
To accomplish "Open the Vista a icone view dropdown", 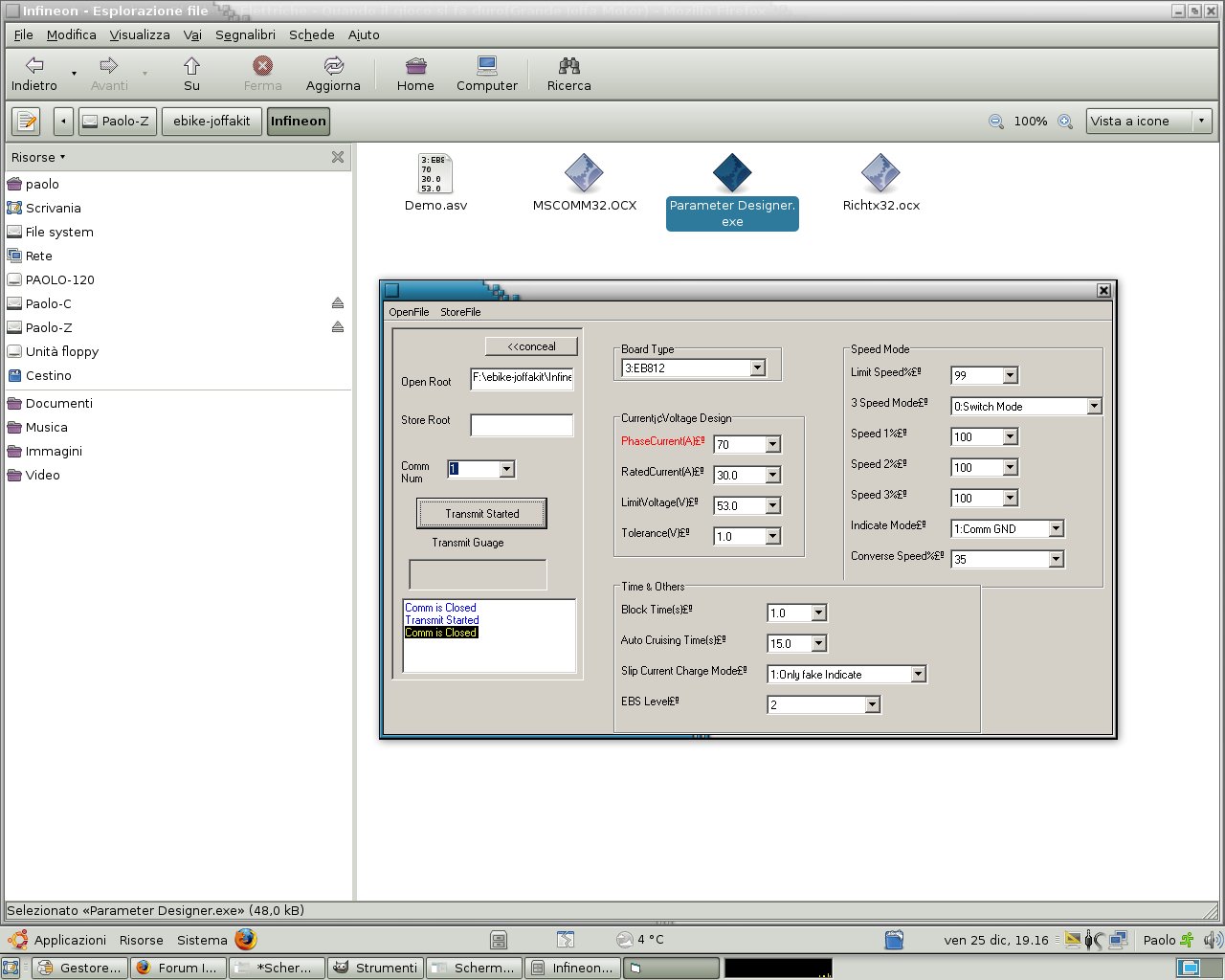I will (x=1149, y=122).
